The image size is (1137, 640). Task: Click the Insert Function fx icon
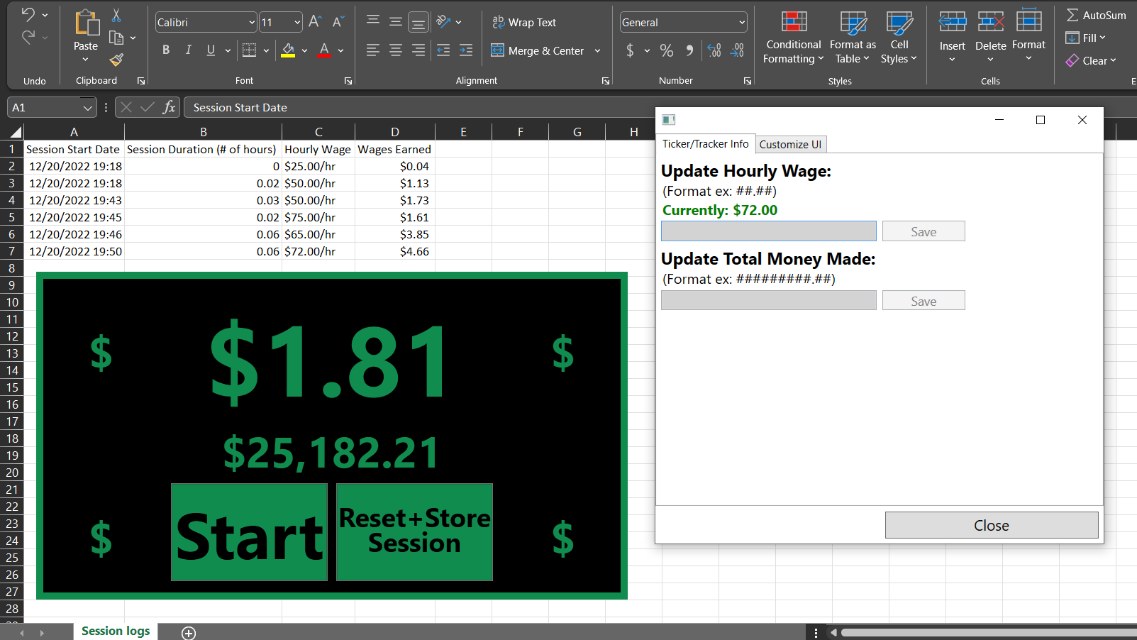pyautogui.click(x=169, y=107)
